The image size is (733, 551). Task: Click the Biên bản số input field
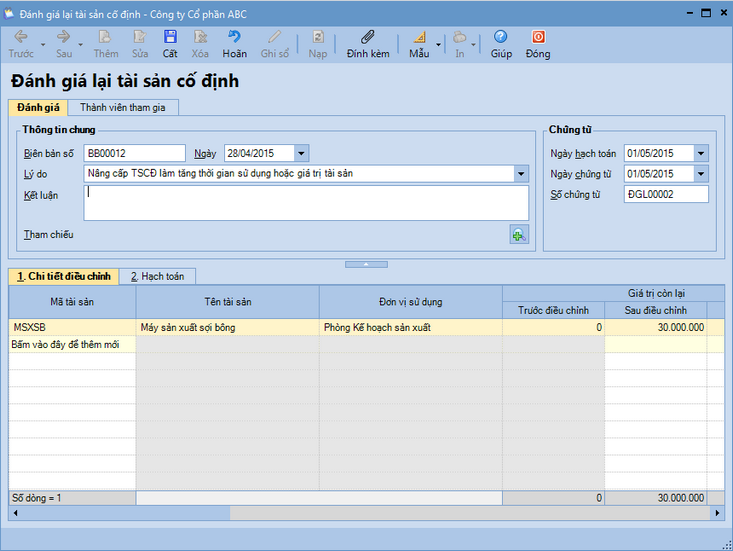pos(135,153)
